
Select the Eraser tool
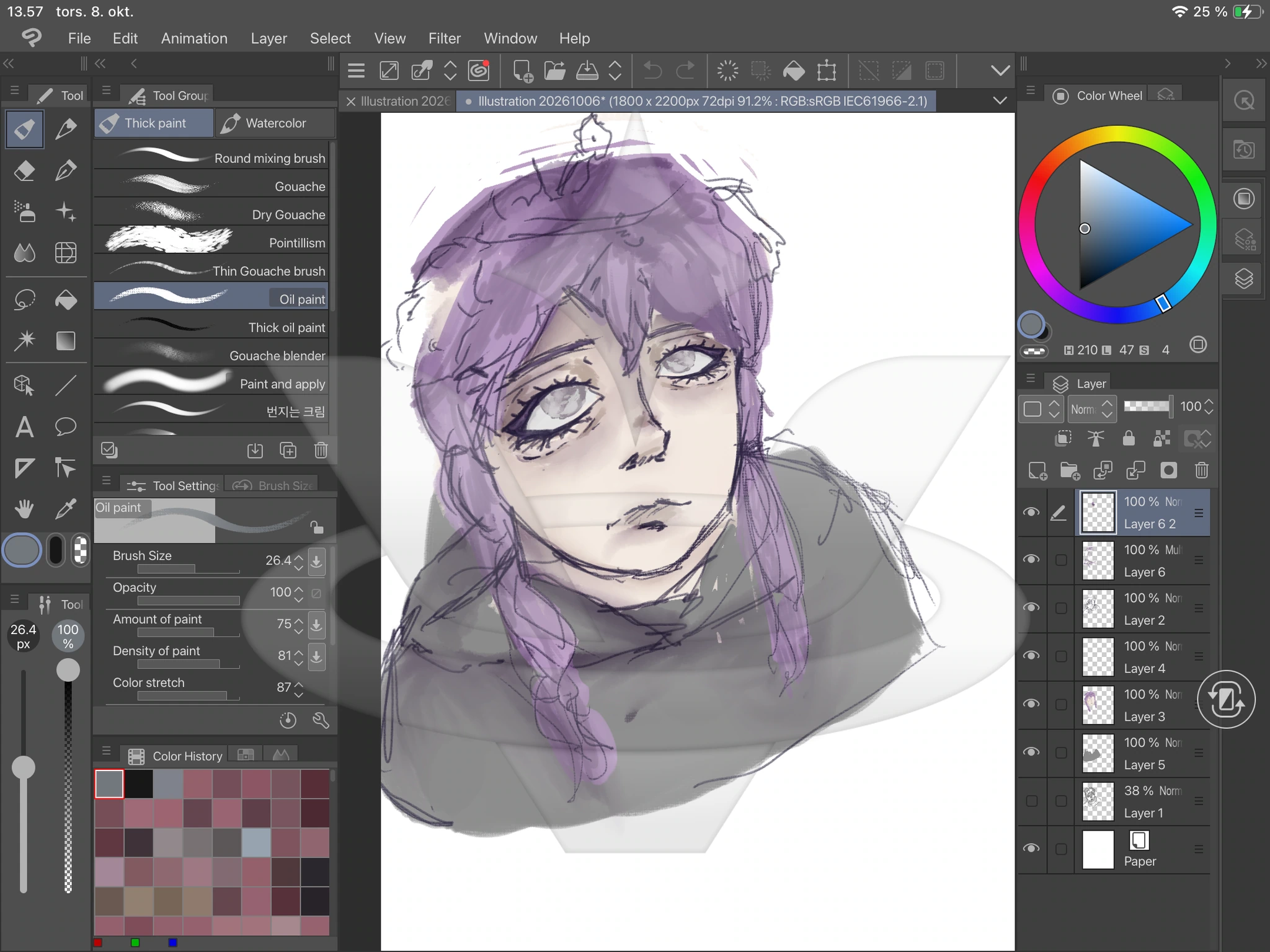pyautogui.click(x=24, y=170)
